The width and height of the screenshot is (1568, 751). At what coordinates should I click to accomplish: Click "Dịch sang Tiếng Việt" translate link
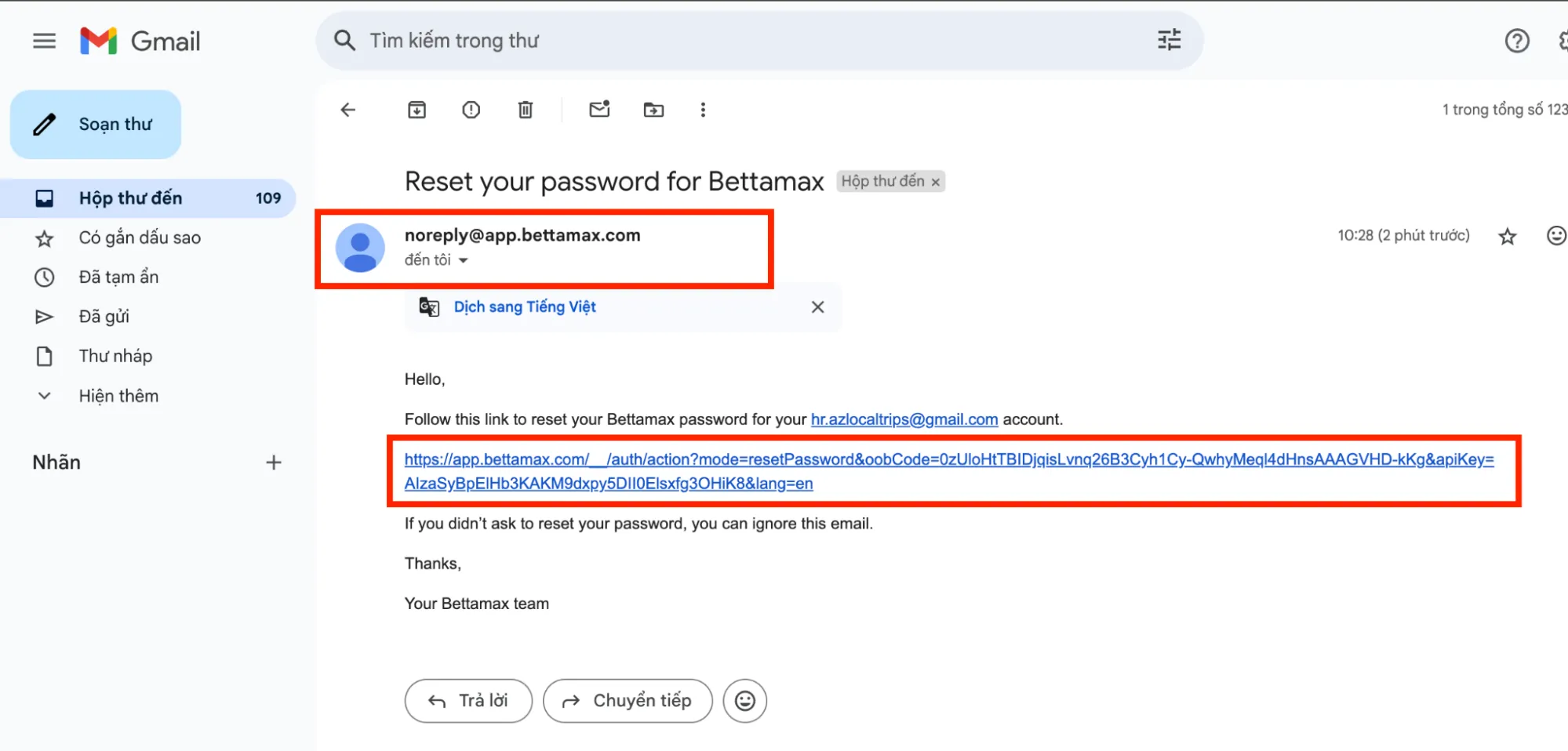[x=525, y=307]
